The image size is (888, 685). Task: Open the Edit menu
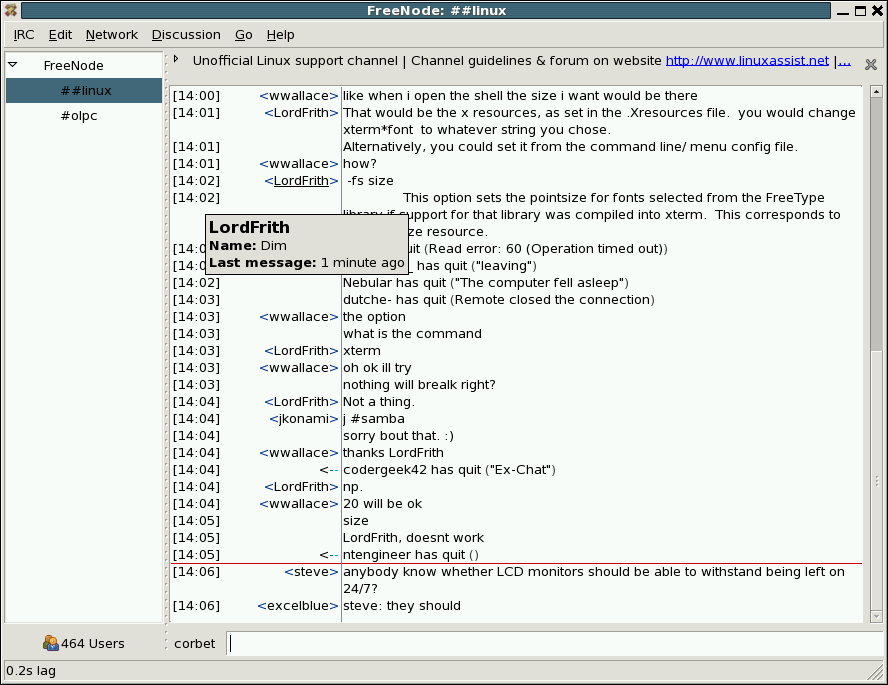coord(60,35)
